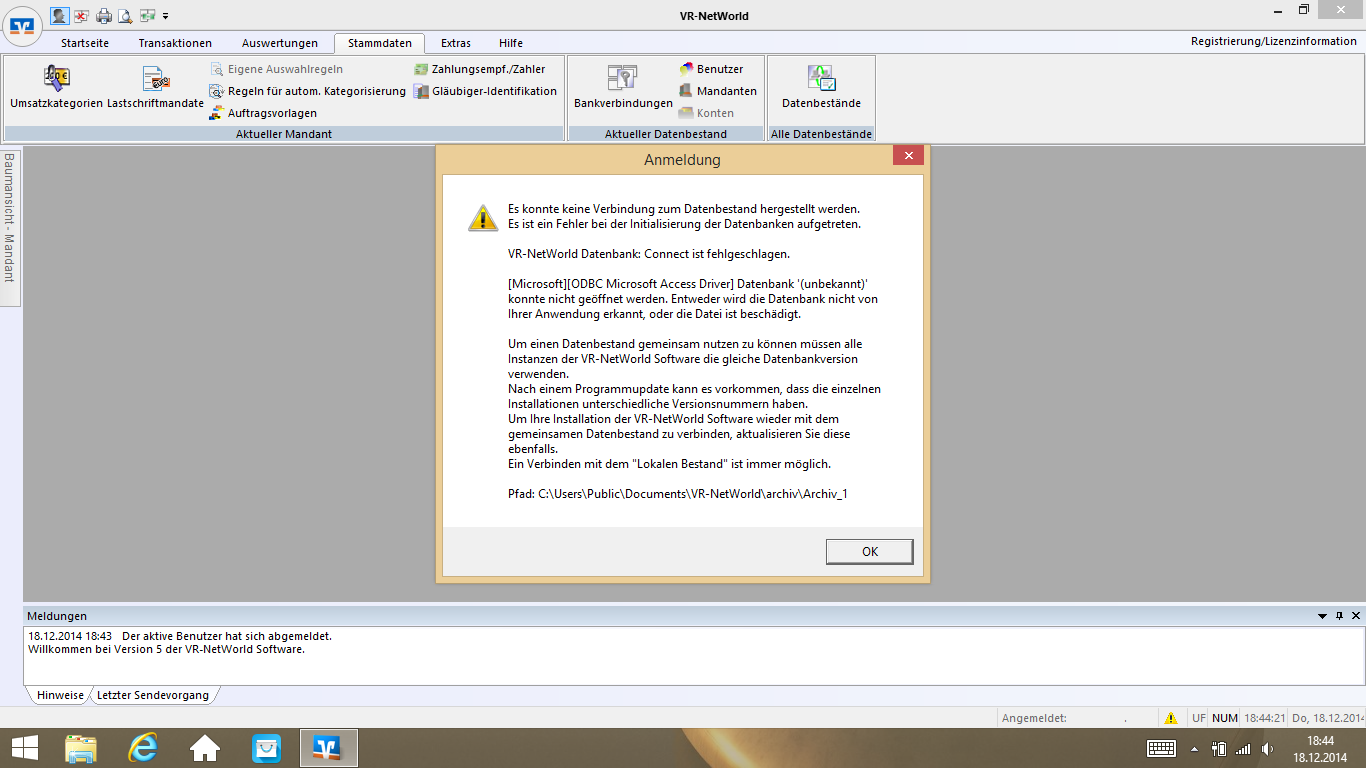Open Lastschriftmandate from the ribbon
The height and width of the screenshot is (768, 1366).
(x=155, y=86)
